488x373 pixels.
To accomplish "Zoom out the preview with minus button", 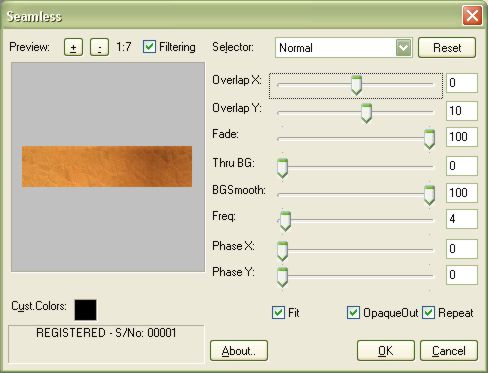I will tap(99, 47).
